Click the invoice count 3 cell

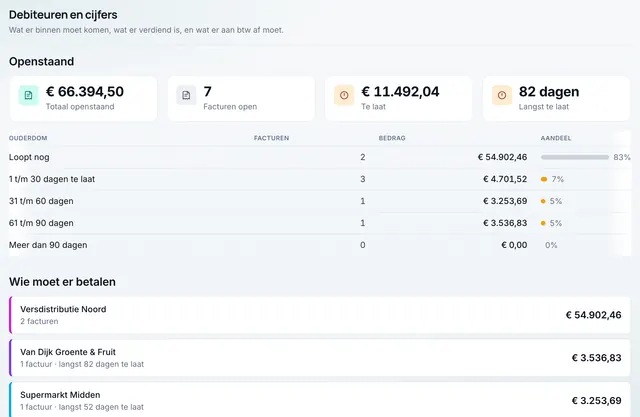click(x=362, y=179)
